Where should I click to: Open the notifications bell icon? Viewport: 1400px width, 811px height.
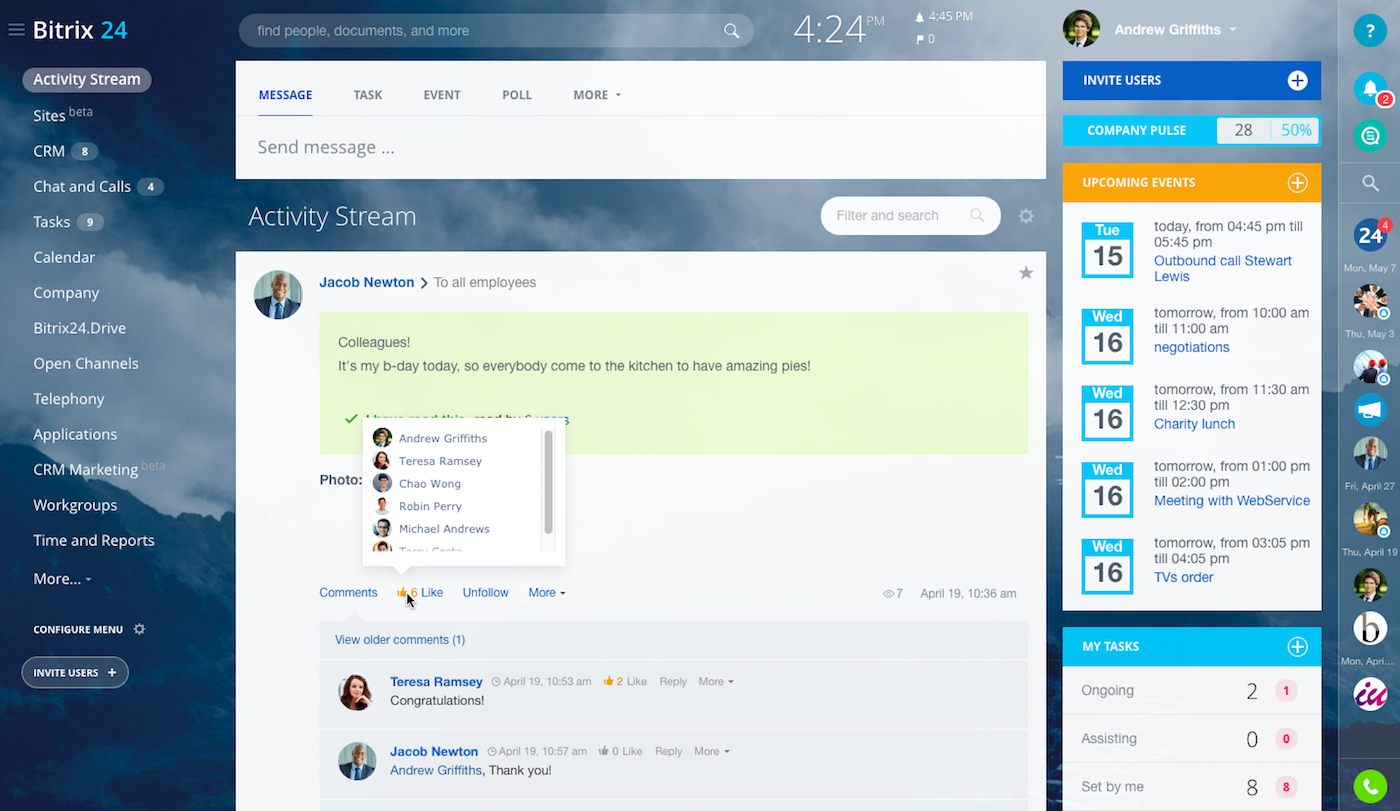click(1370, 88)
